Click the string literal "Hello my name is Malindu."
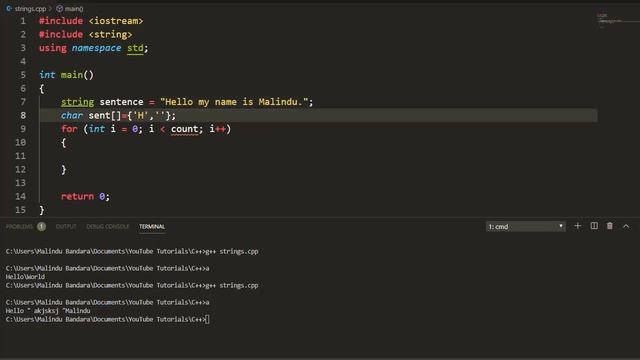Image resolution: width=640 pixels, height=360 pixels. pos(234,102)
